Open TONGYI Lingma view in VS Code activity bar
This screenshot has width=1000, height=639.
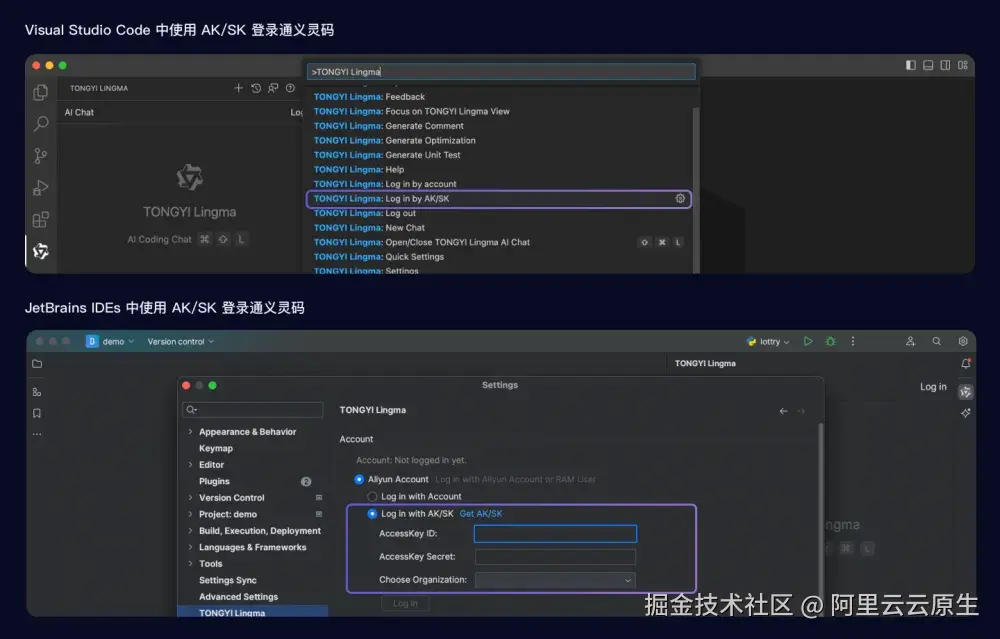coord(41,251)
